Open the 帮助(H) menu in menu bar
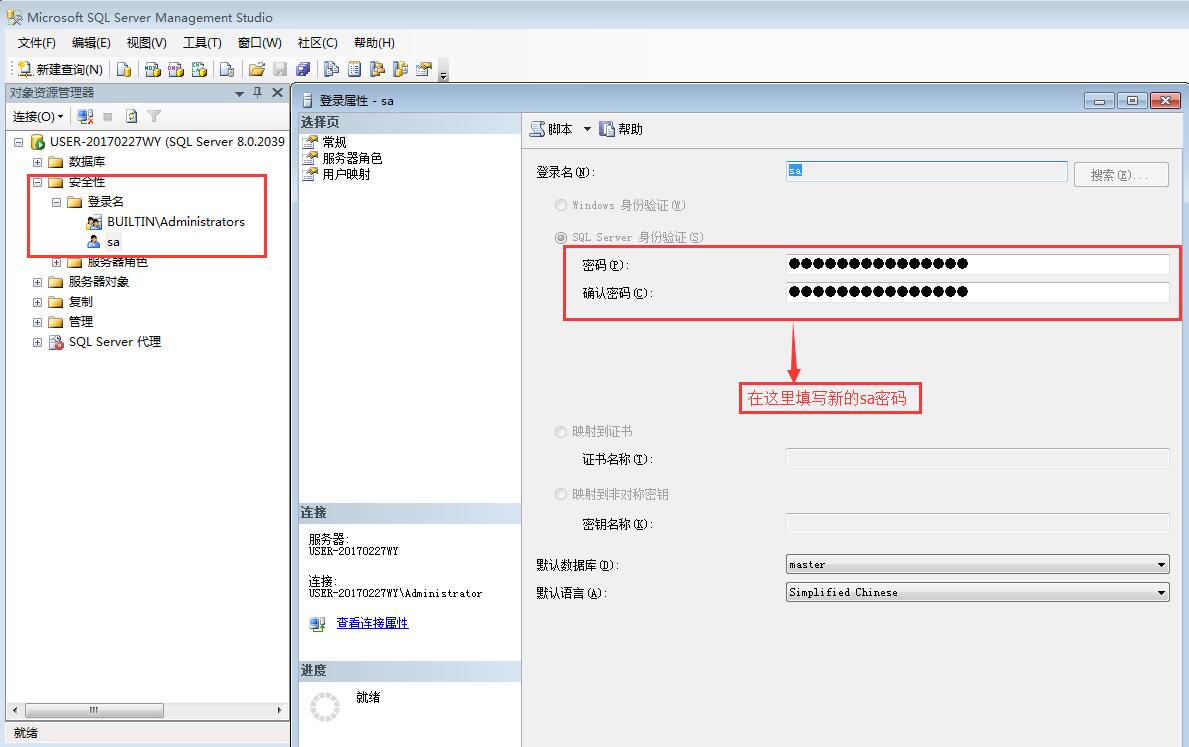The image size is (1189, 747). pos(375,42)
